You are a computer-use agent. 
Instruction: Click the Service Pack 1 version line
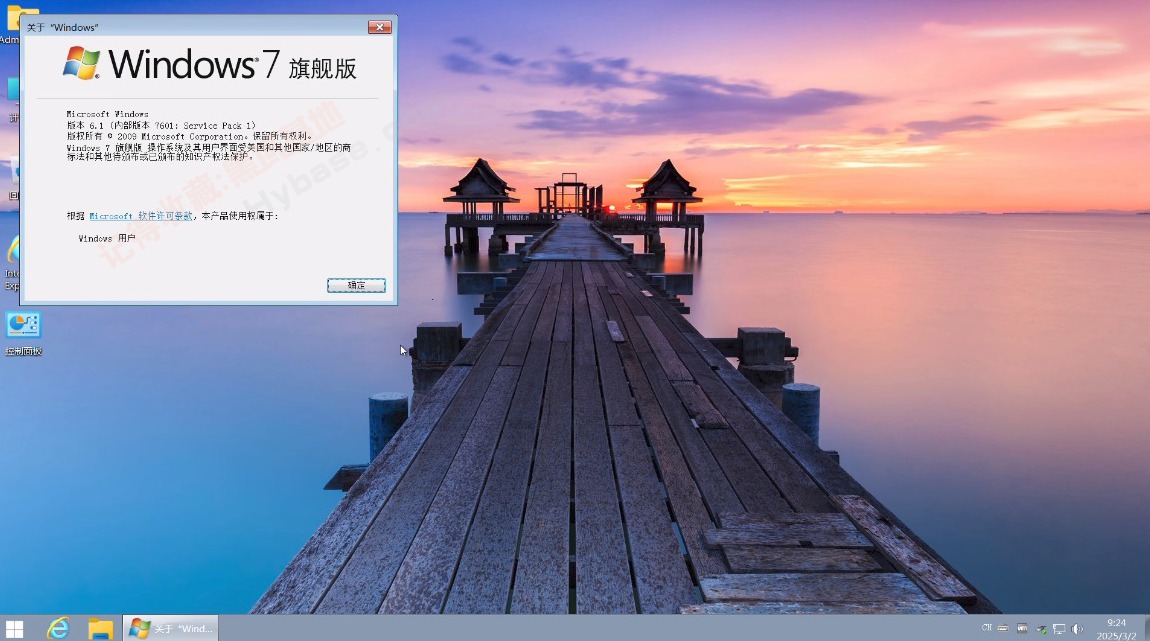[x=161, y=125]
